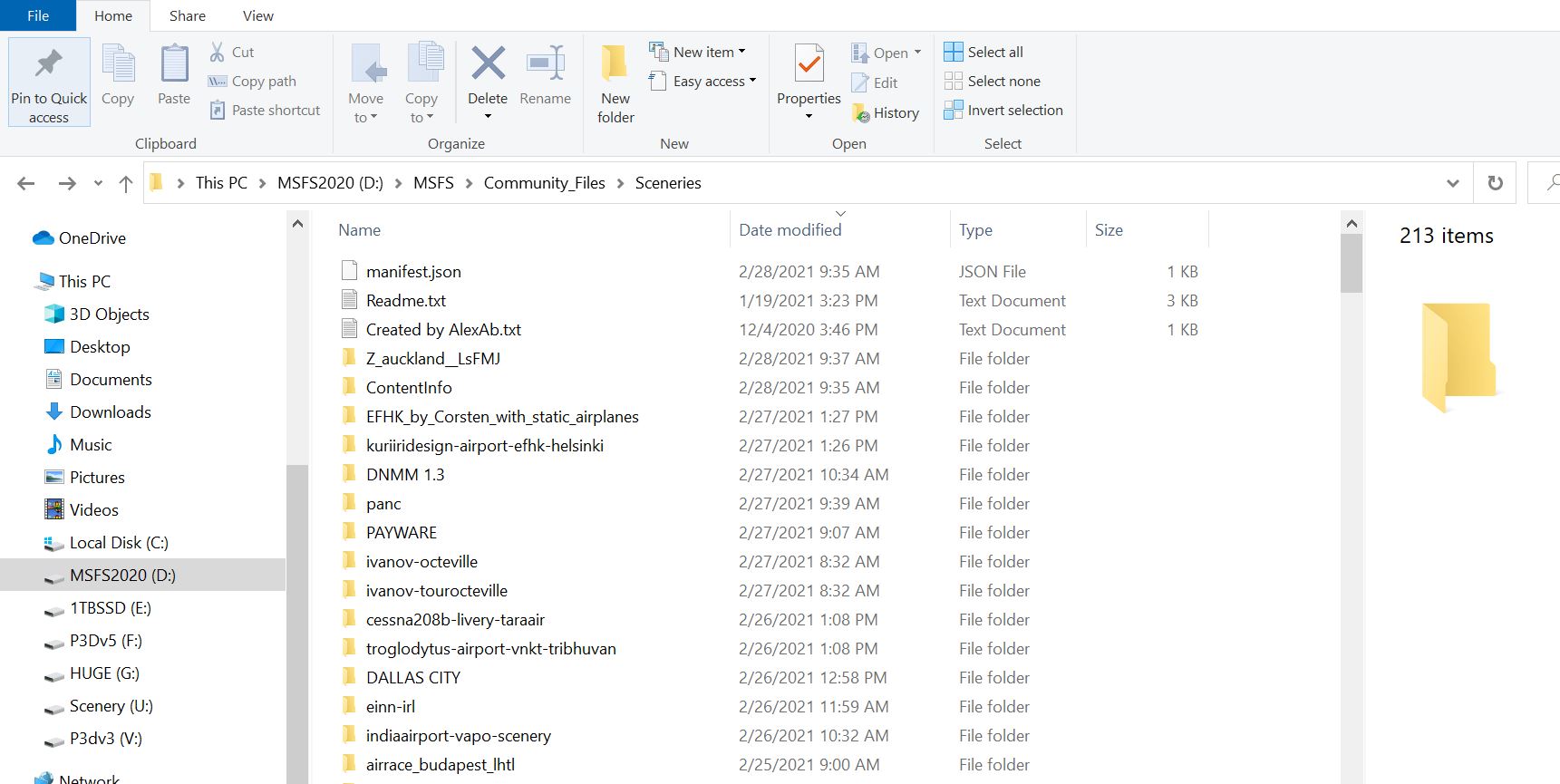Switch to the Share ribbon tab
Viewport: 1560px width, 784px height.
(188, 15)
